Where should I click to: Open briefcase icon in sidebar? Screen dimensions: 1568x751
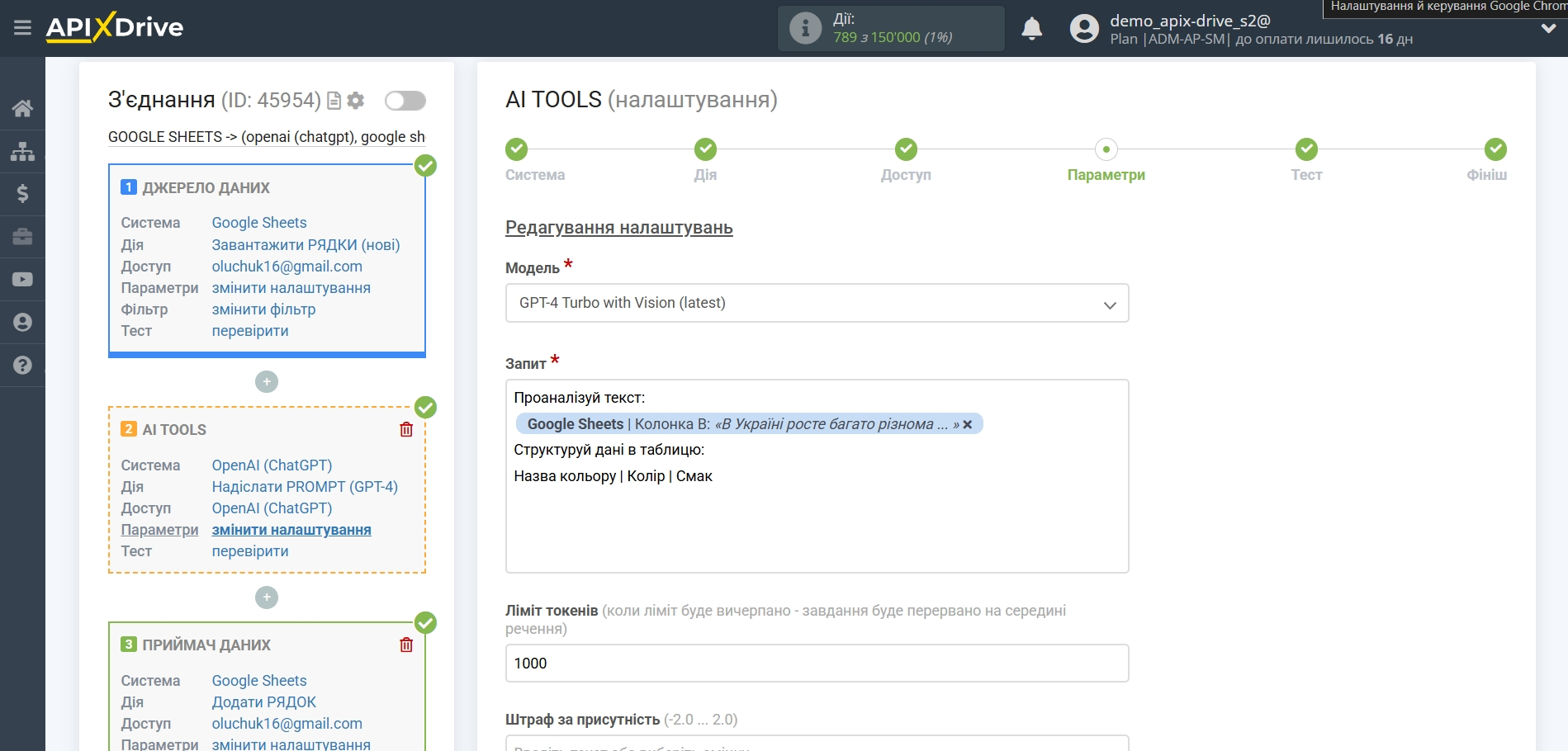tap(22, 237)
